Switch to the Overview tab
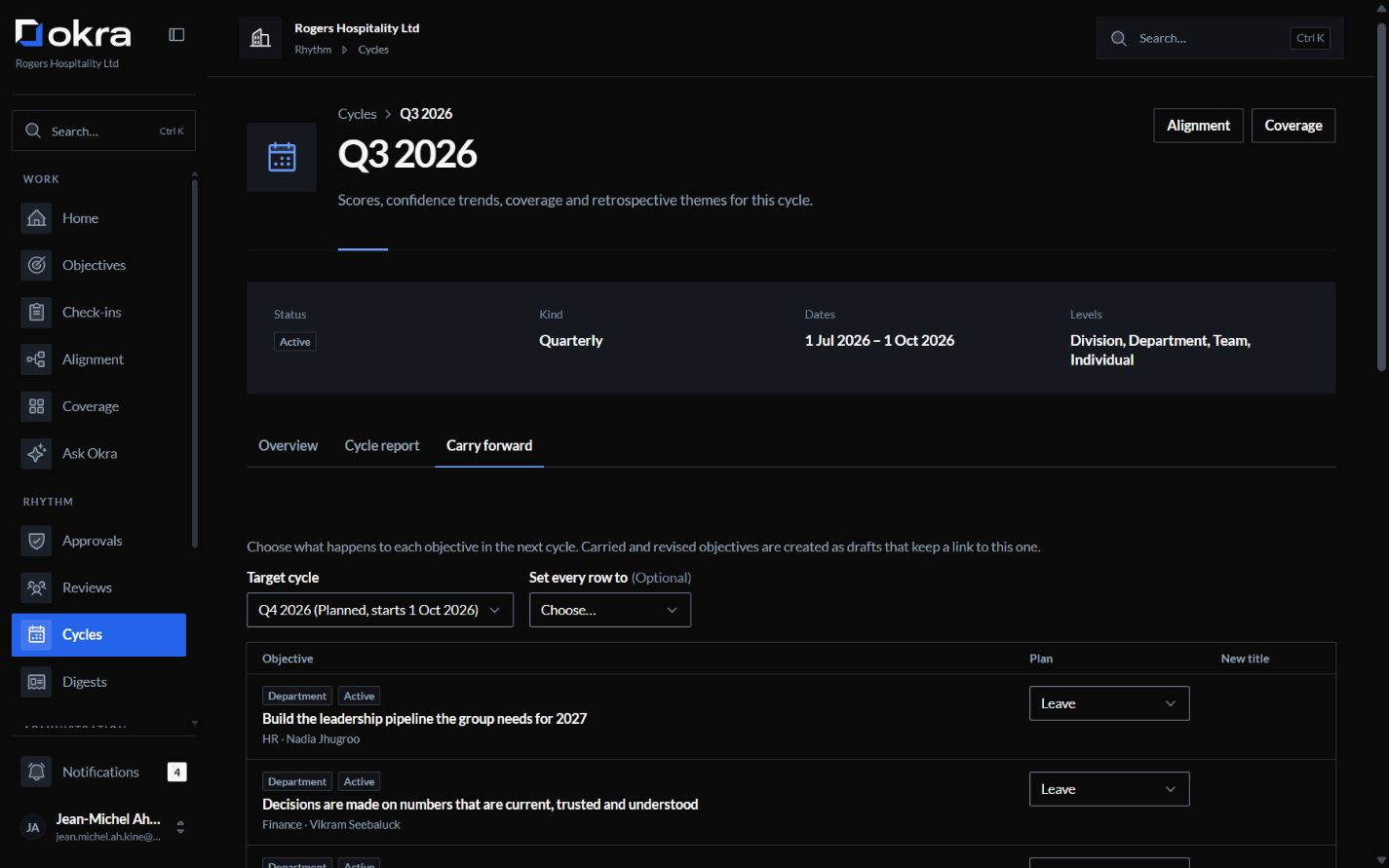 [288, 445]
